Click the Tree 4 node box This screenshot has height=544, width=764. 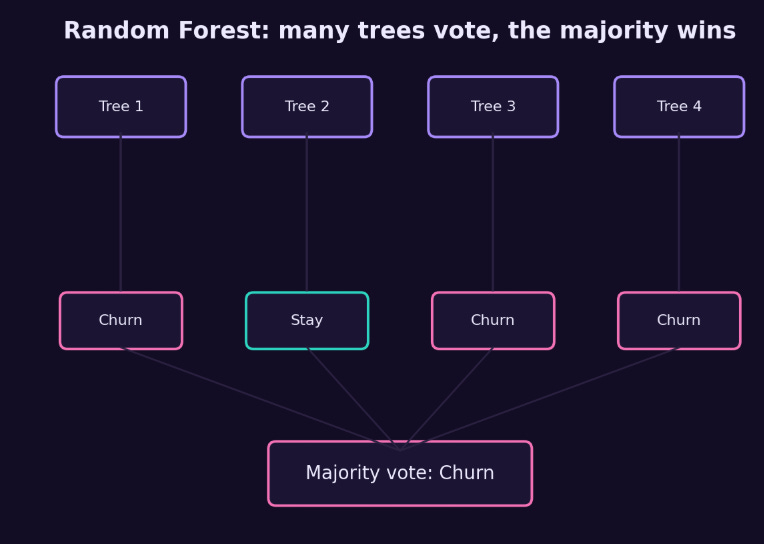coord(679,107)
